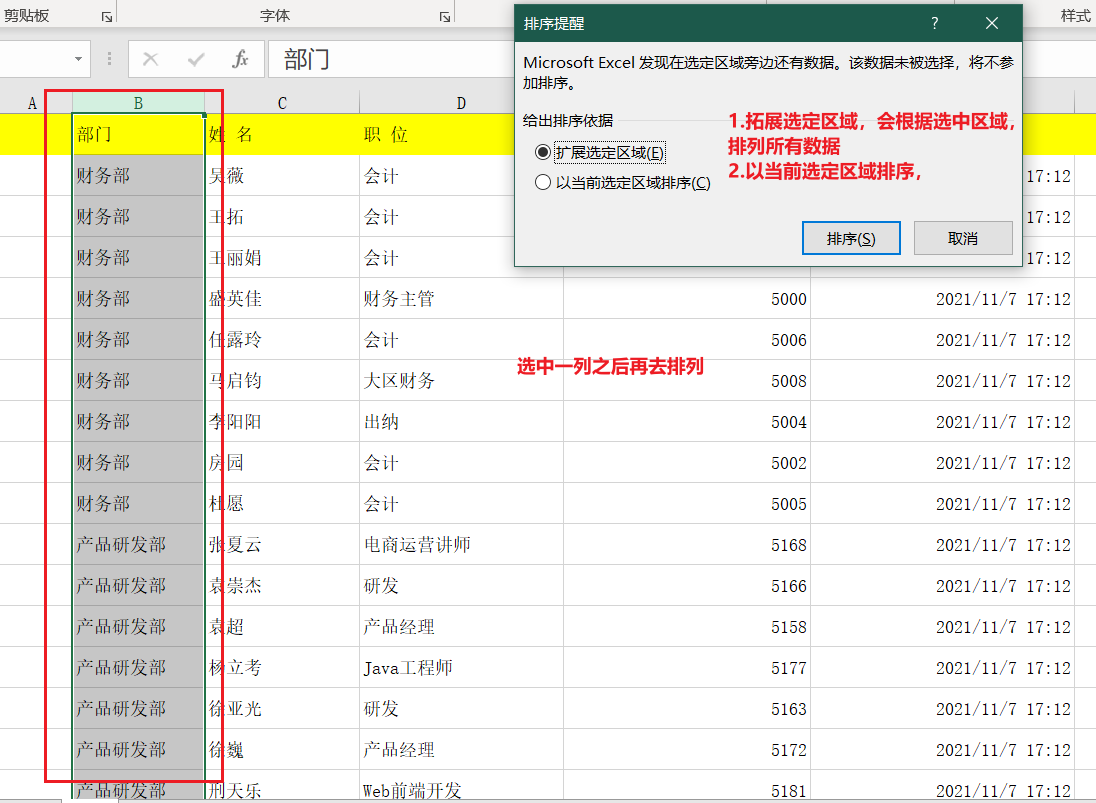Click the 财务主管 position cell
The height and width of the screenshot is (803, 1096).
461,299
